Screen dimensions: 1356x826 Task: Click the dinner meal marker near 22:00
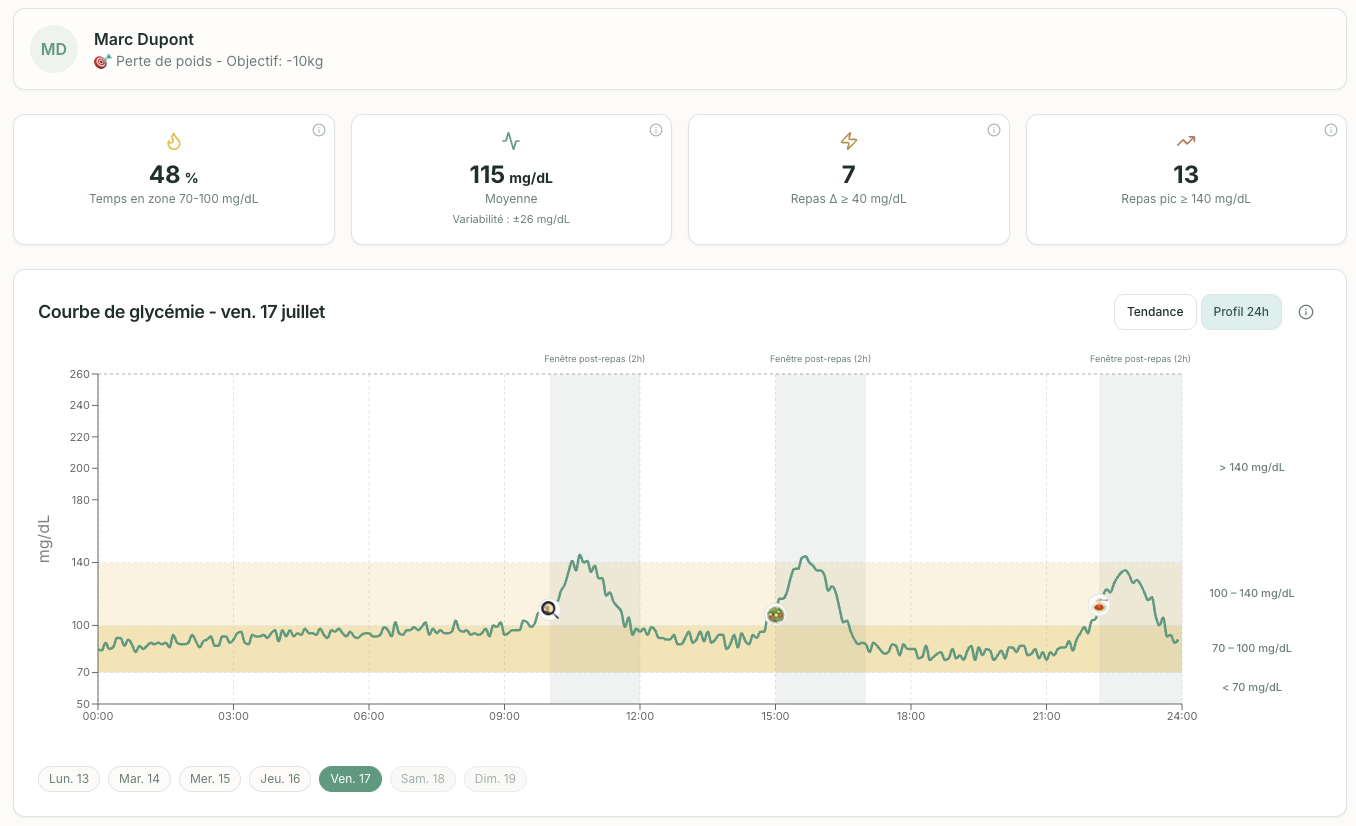coord(1099,605)
